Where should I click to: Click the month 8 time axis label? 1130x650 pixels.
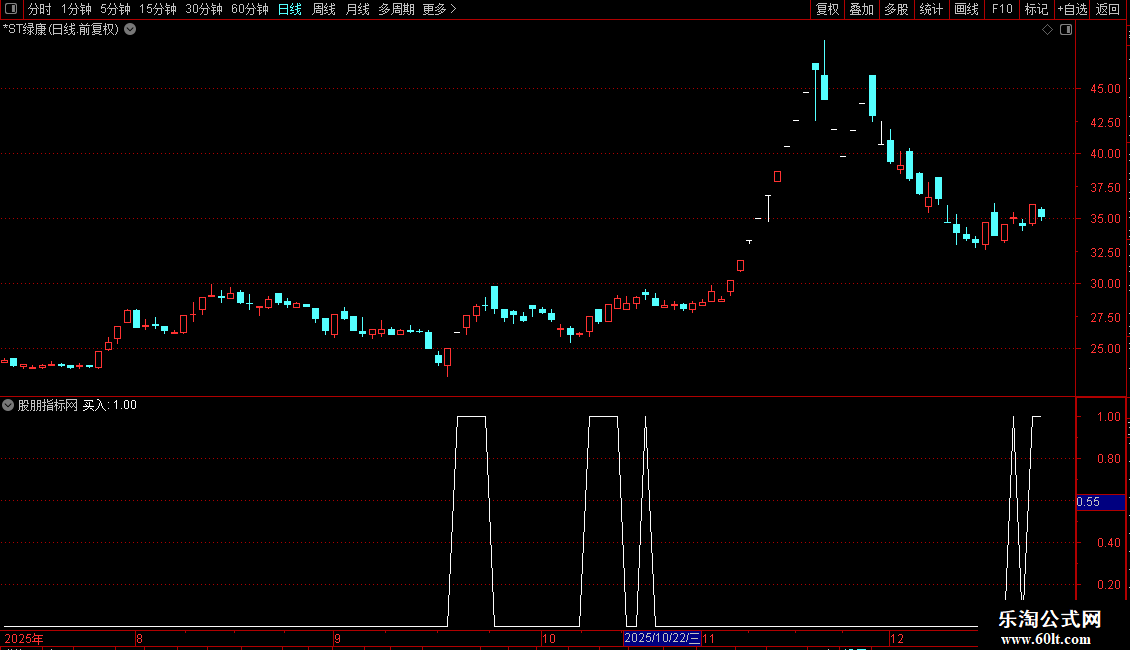point(139,638)
